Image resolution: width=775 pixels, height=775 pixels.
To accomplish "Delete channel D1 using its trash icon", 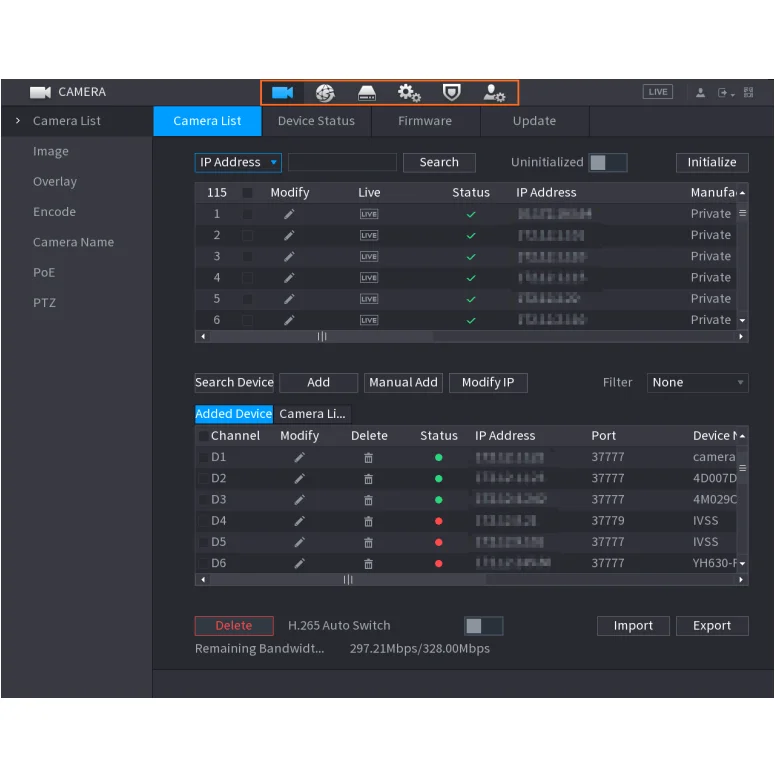I will coord(368,458).
